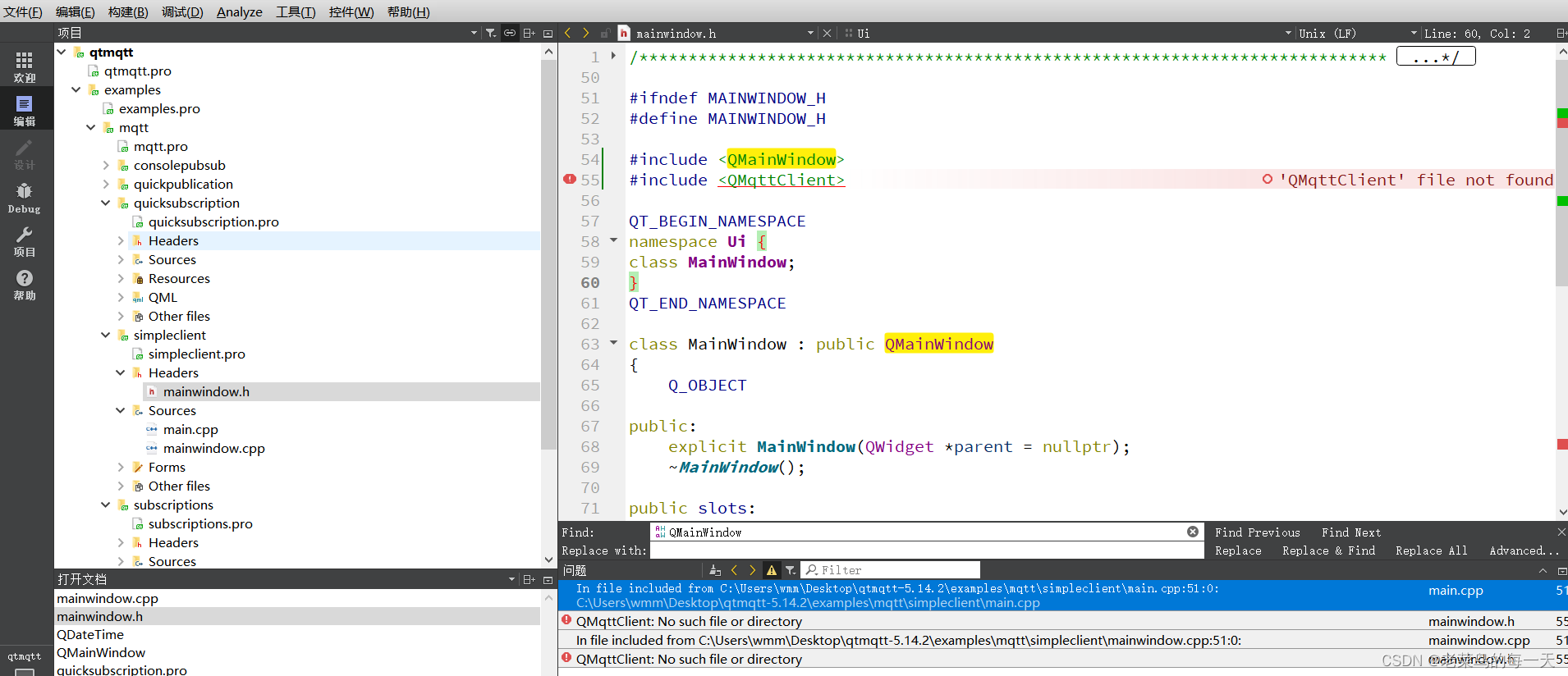The height and width of the screenshot is (676, 1568).
Task: Open the 构建(B) menu
Action: 128,11
